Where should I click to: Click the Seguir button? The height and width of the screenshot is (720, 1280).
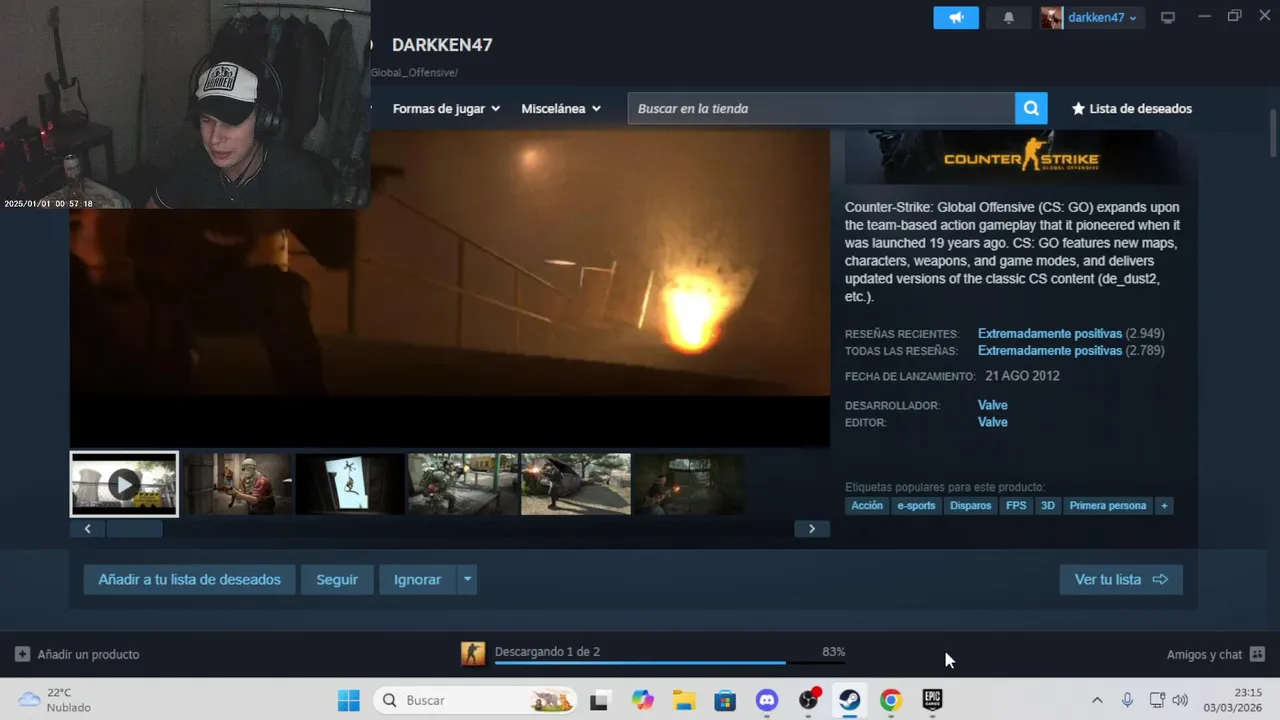coord(337,579)
